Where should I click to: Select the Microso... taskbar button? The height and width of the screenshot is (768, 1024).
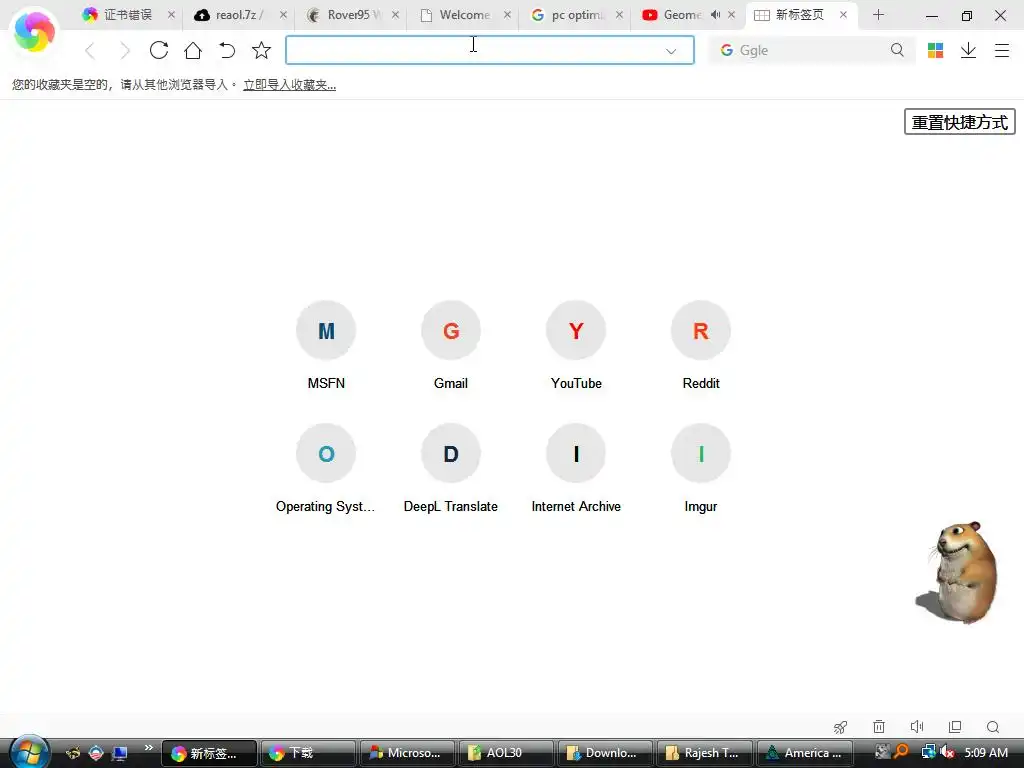(x=408, y=753)
